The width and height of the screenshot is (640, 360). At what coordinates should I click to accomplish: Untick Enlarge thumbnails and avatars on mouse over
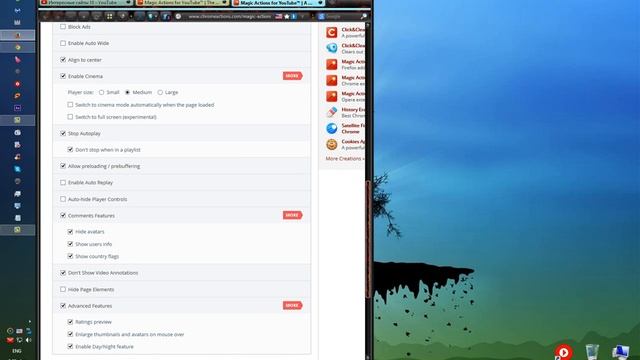70,334
